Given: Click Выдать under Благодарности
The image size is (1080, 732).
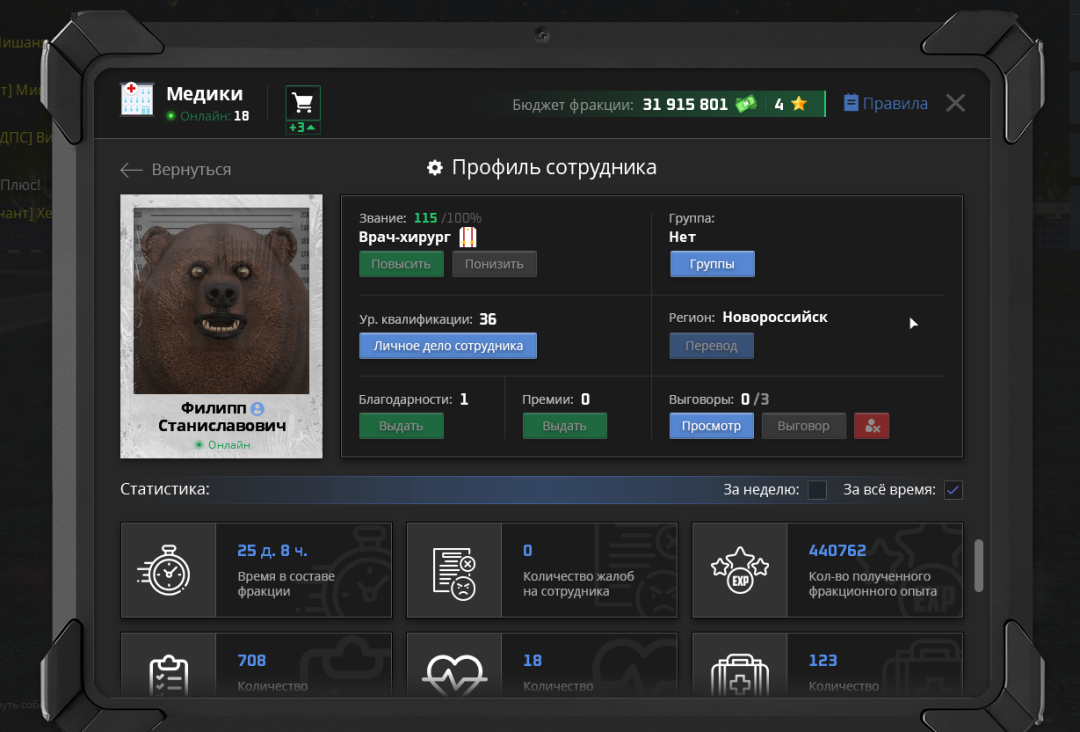Looking at the screenshot, I should click(401, 426).
